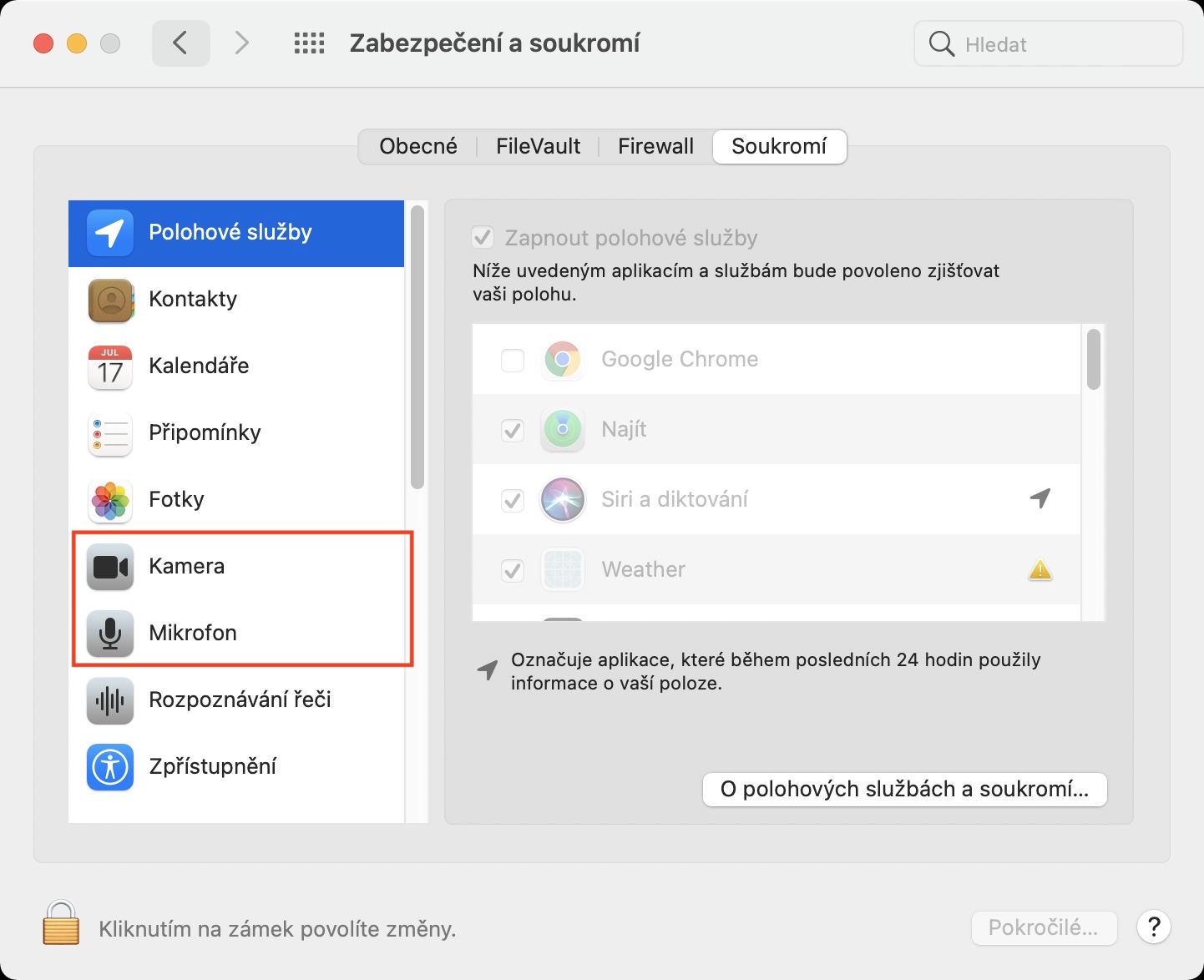Go back with the left chevron

click(x=180, y=43)
